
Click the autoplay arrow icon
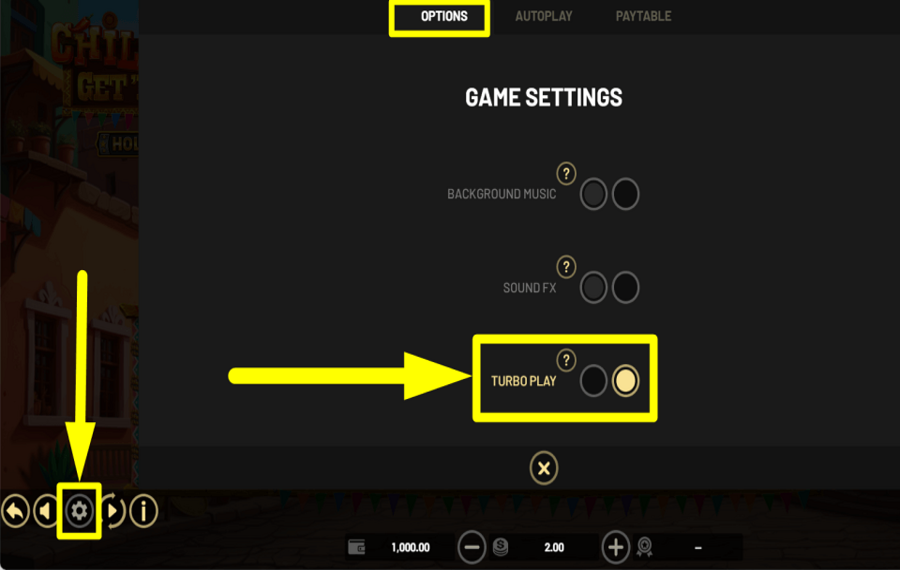coord(114,510)
